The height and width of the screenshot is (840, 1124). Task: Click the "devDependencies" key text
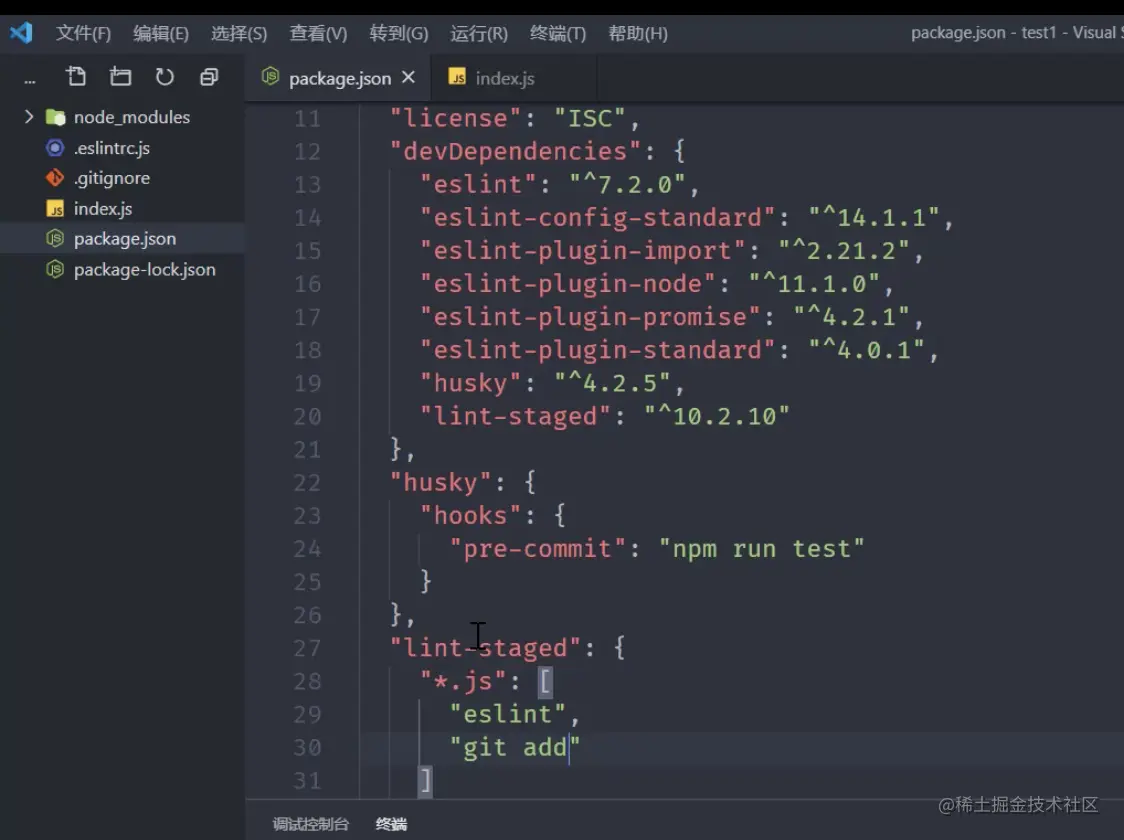515,151
